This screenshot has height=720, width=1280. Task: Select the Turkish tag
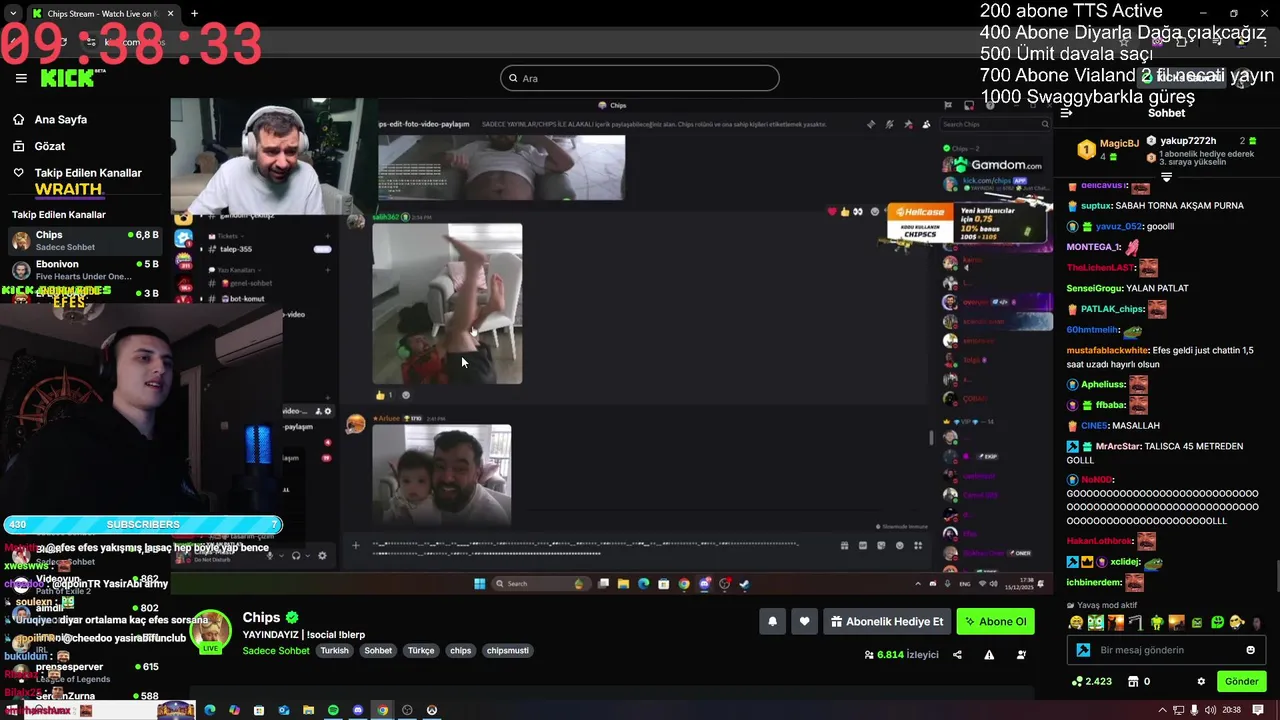[x=334, y=651]
